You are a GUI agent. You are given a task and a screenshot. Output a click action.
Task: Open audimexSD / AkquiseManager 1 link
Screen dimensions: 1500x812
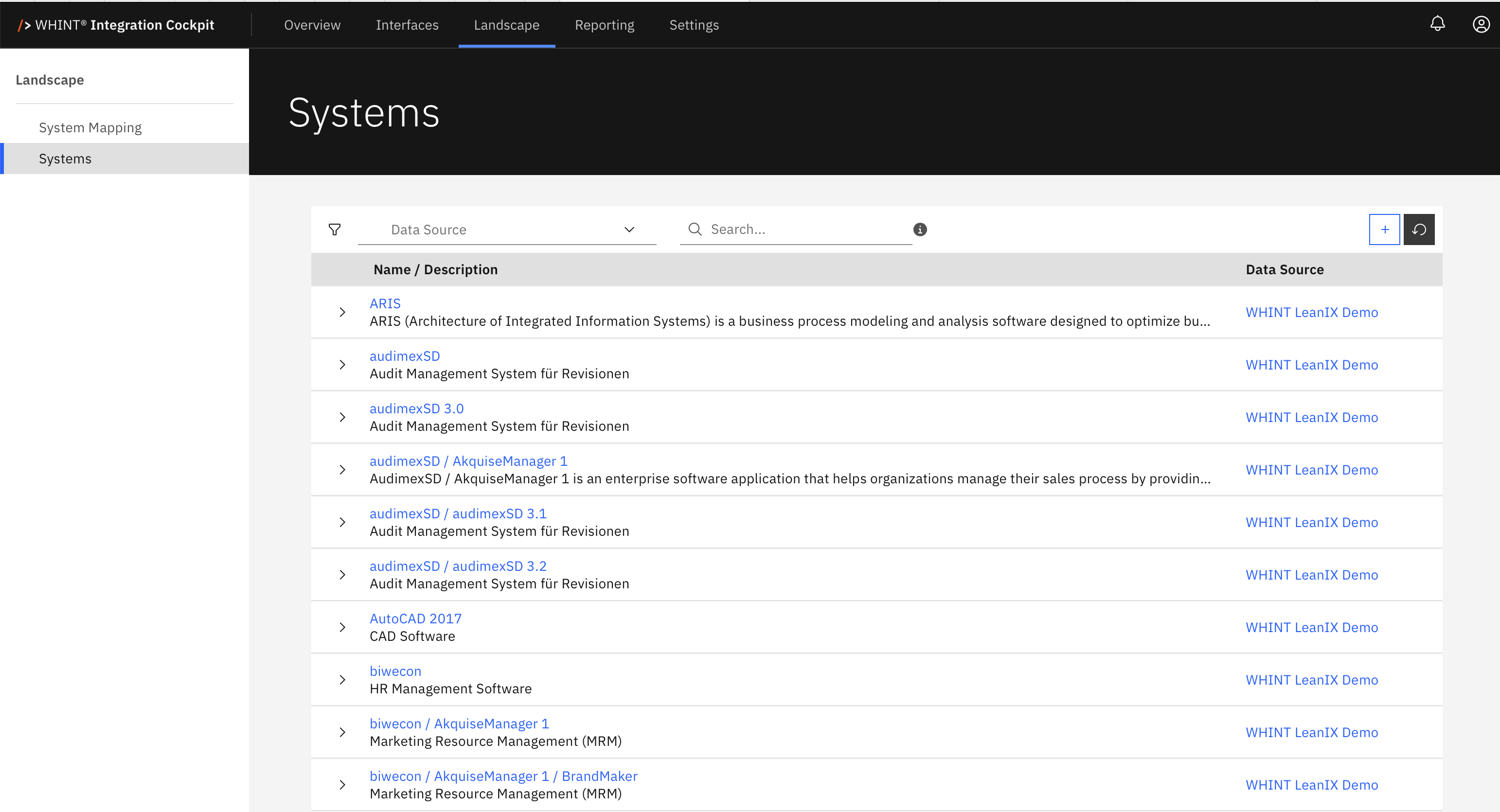click(x=468, y=461)
